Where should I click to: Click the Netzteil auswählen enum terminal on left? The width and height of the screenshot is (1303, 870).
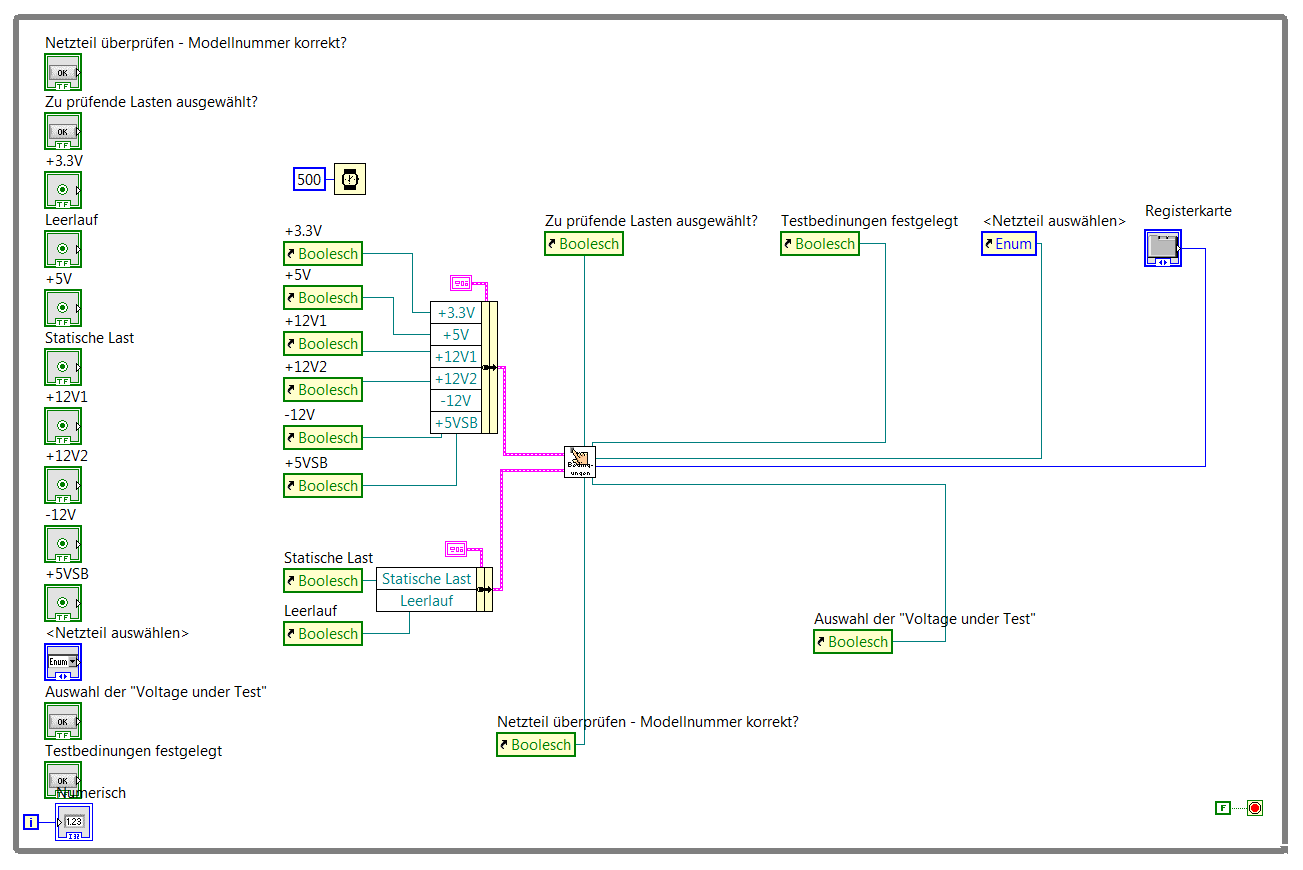63,662
